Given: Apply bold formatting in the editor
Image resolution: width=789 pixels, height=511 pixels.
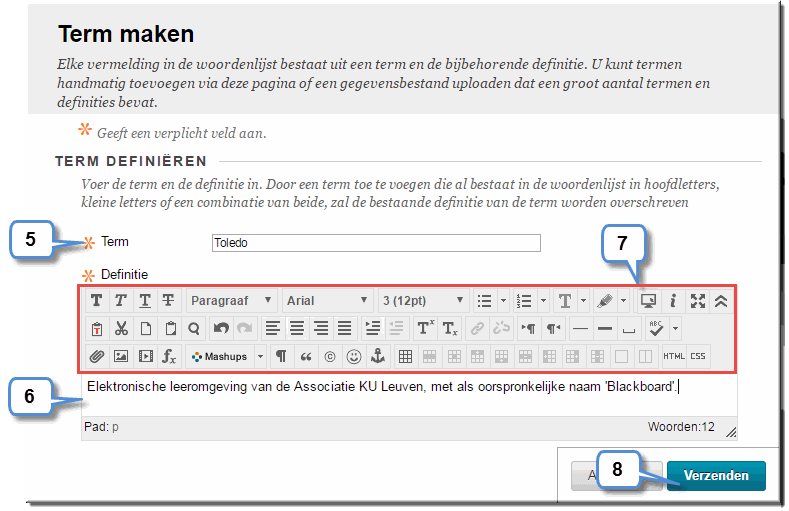Looking at the screenshot, I should click(97, 301).
